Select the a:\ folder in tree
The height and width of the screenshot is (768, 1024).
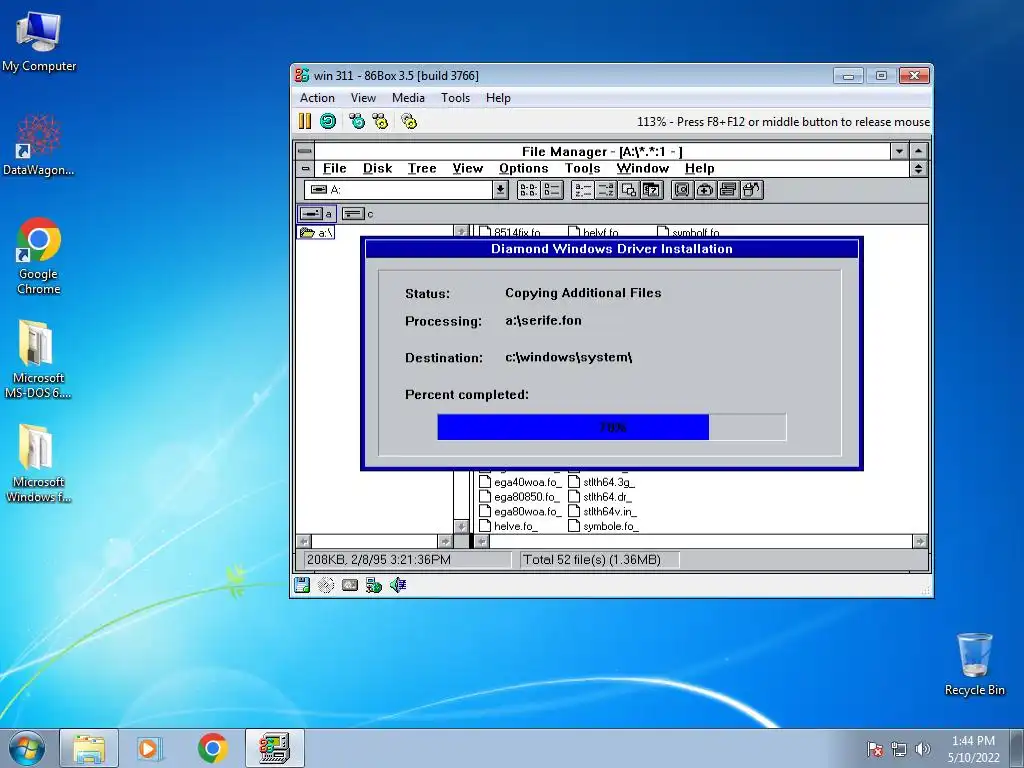(x=317, y=232)
